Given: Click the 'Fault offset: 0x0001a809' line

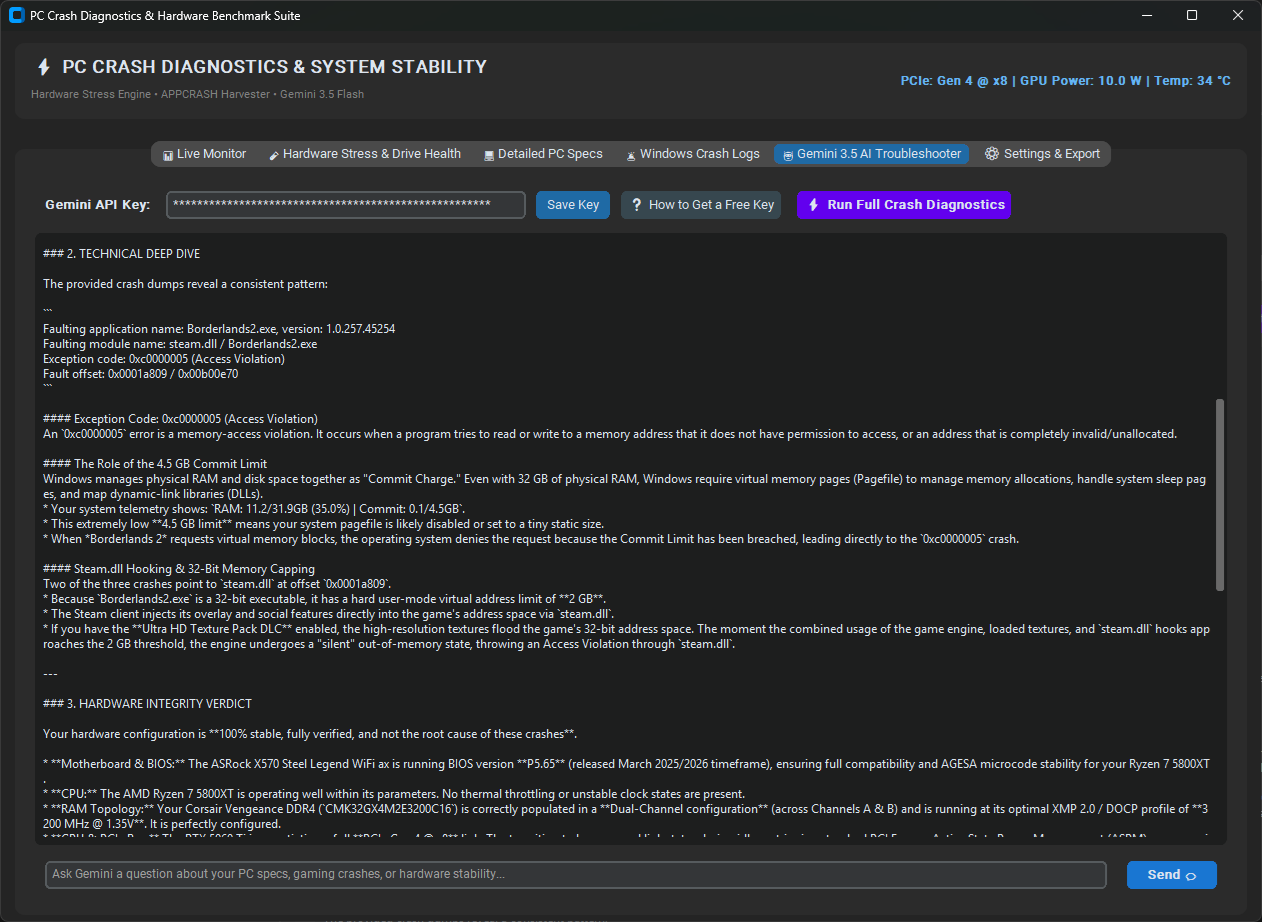Looking at the screenshot, I should click(140, 374).
